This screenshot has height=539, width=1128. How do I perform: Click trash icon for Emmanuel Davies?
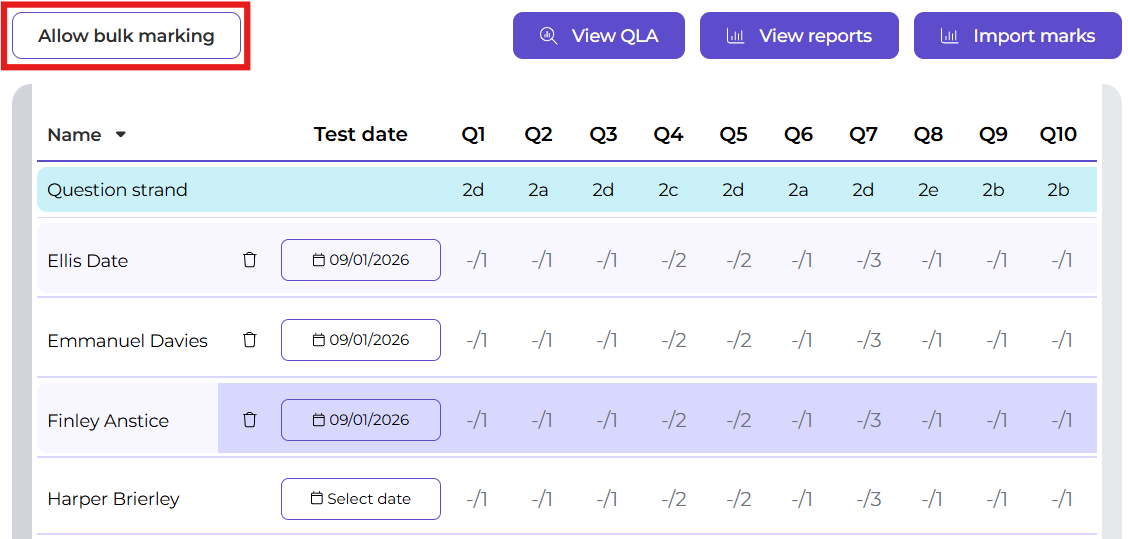[250, 340]
